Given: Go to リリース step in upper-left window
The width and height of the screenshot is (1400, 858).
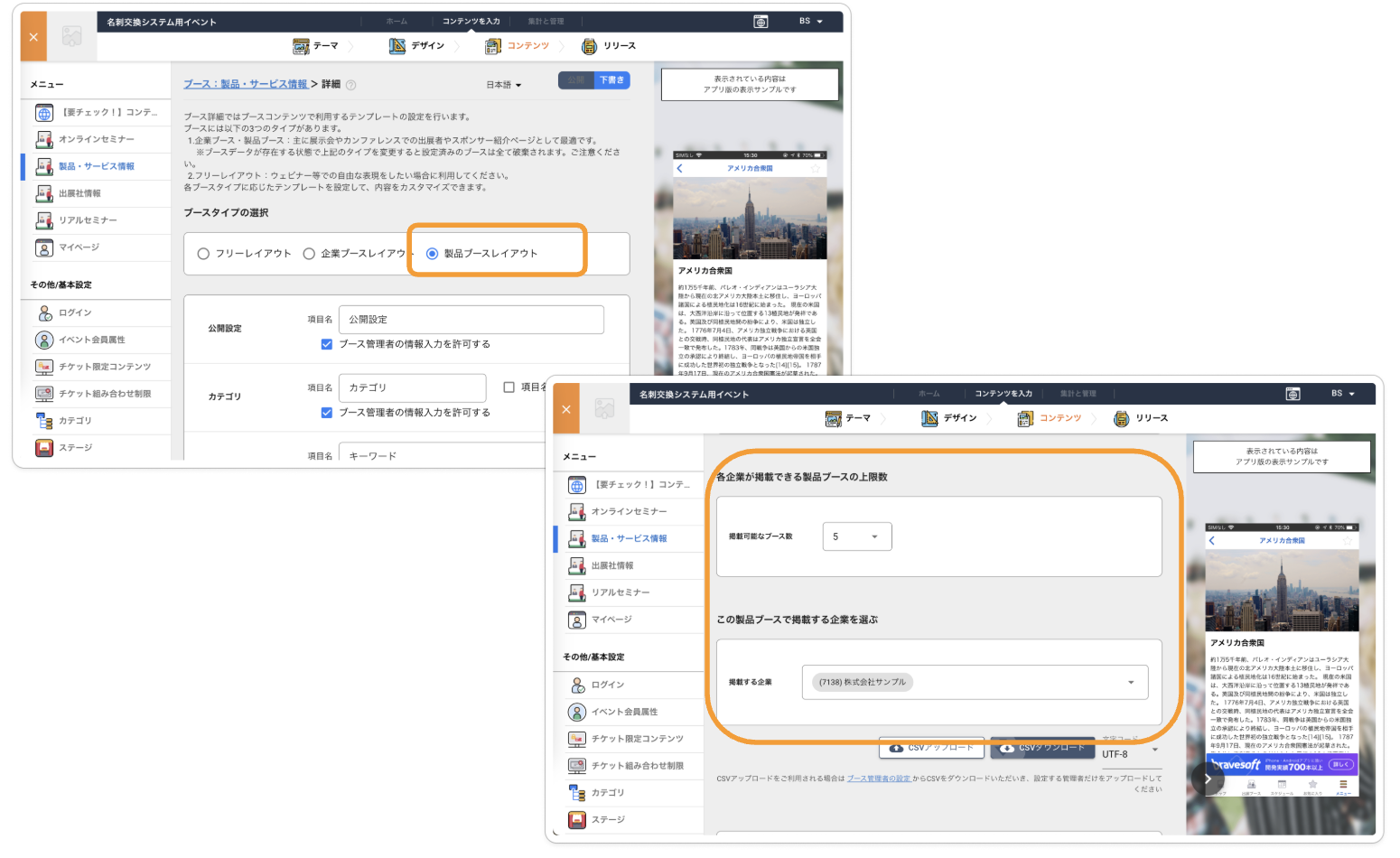Looking at the screenshot, I should 609,46.
